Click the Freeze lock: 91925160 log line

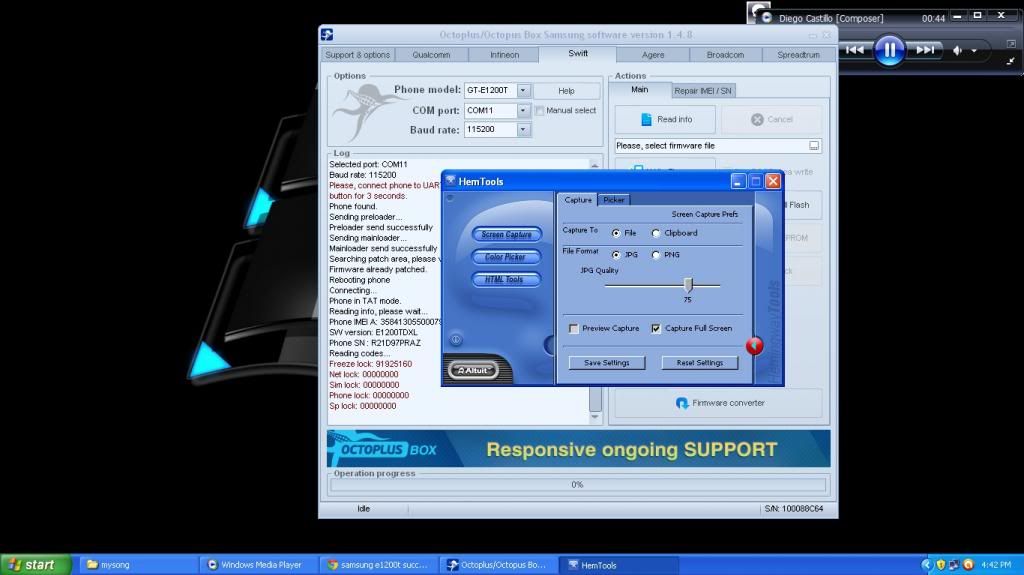[x=370, y=364]
